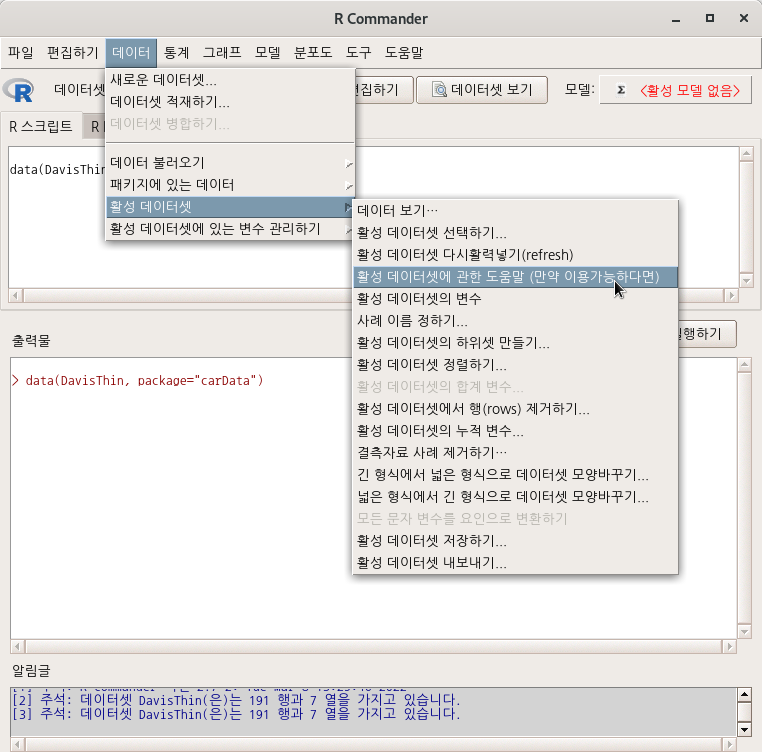Click the partially hidden 편집하기 dataset button

click(x=384, y=90)
